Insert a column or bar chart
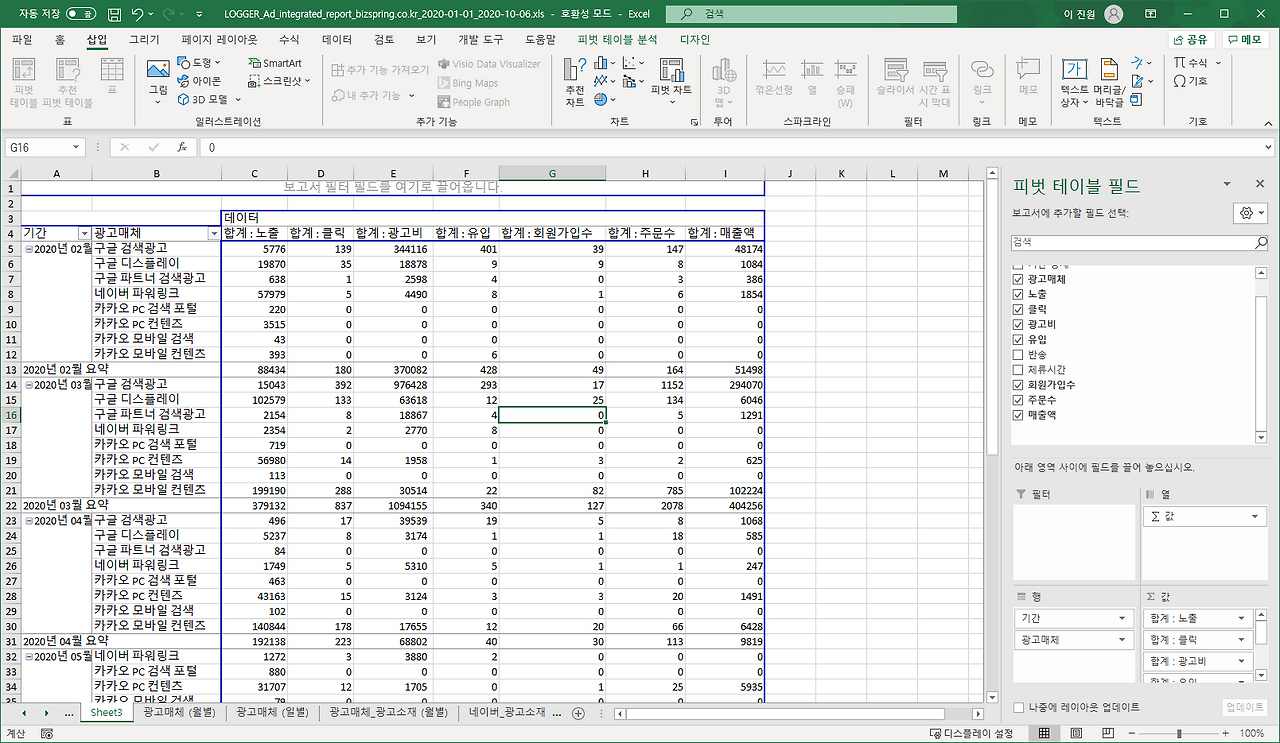Image resolution: width=1280 pixels, height=743 pixels. (604, 63)
